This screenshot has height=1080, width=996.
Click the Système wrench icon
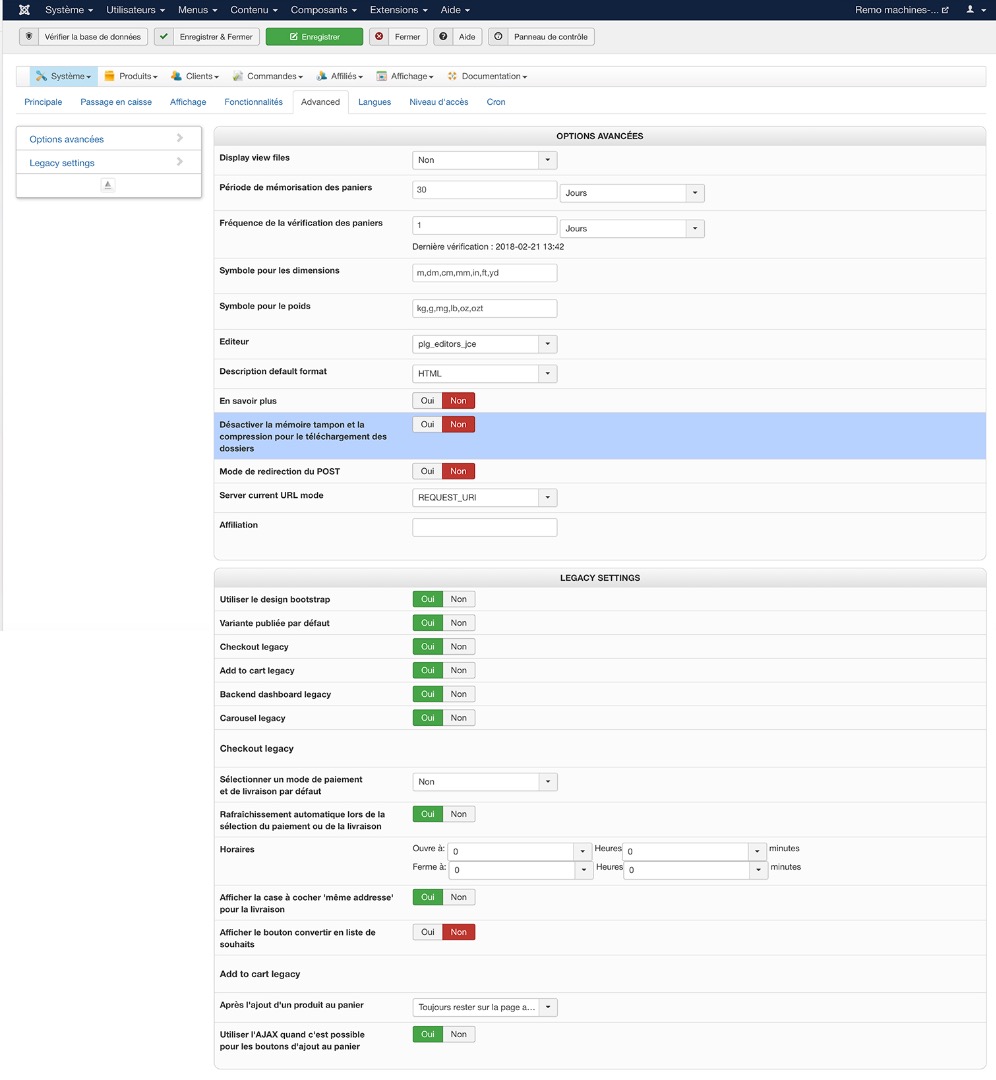41,76
